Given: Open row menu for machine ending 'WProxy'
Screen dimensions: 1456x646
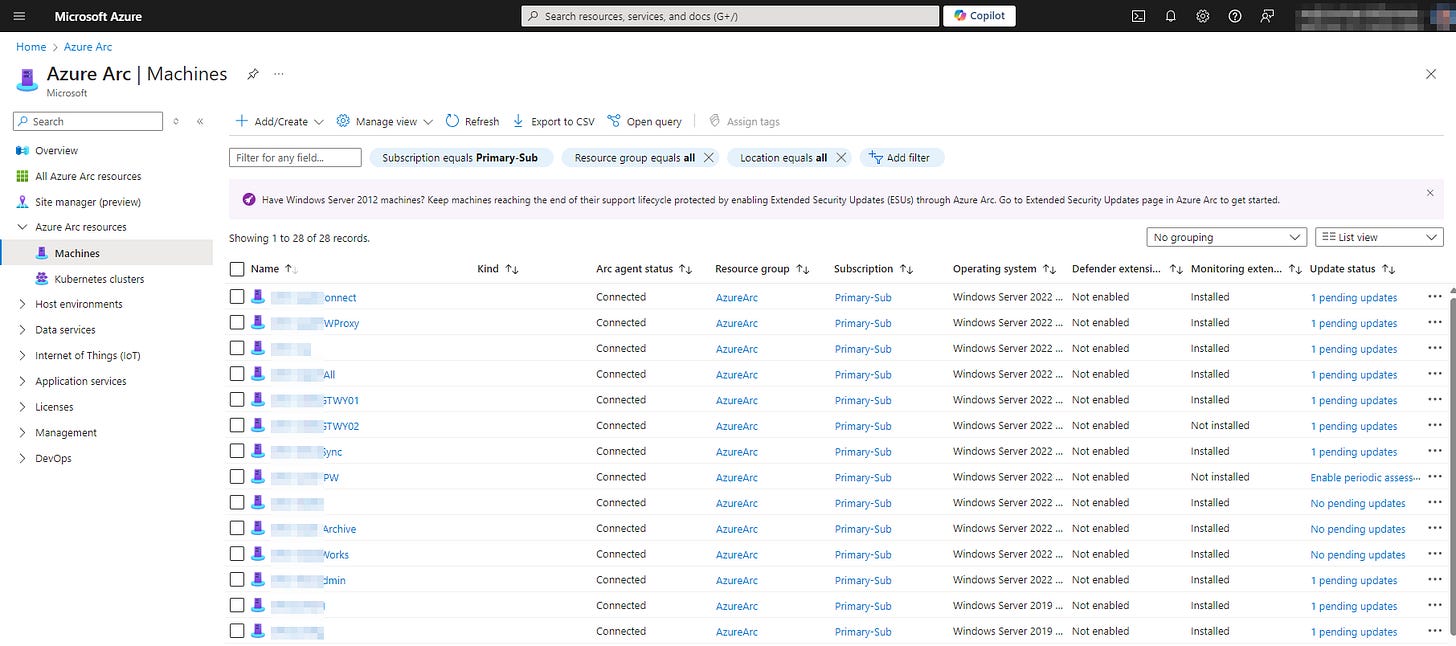Looking at the screenshot, I should point(1435,323).
